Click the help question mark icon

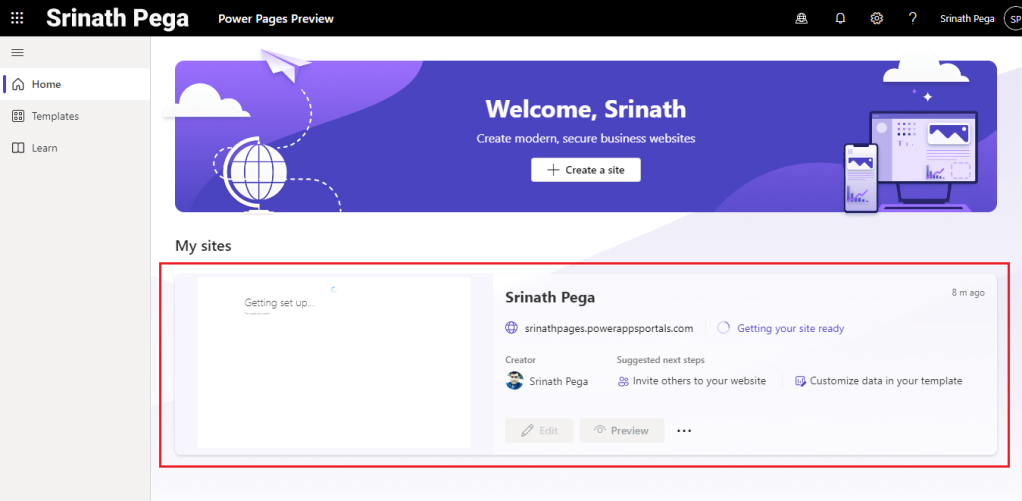tap(912, 18)
